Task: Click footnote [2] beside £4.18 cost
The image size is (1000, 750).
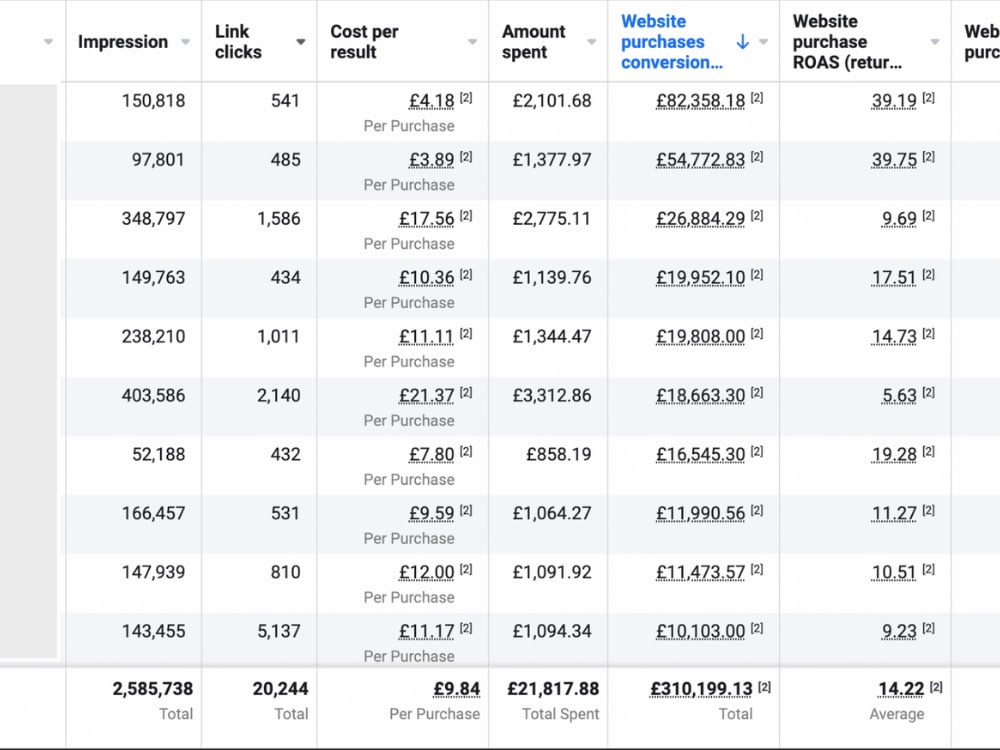Action: [x=466, y=98]
